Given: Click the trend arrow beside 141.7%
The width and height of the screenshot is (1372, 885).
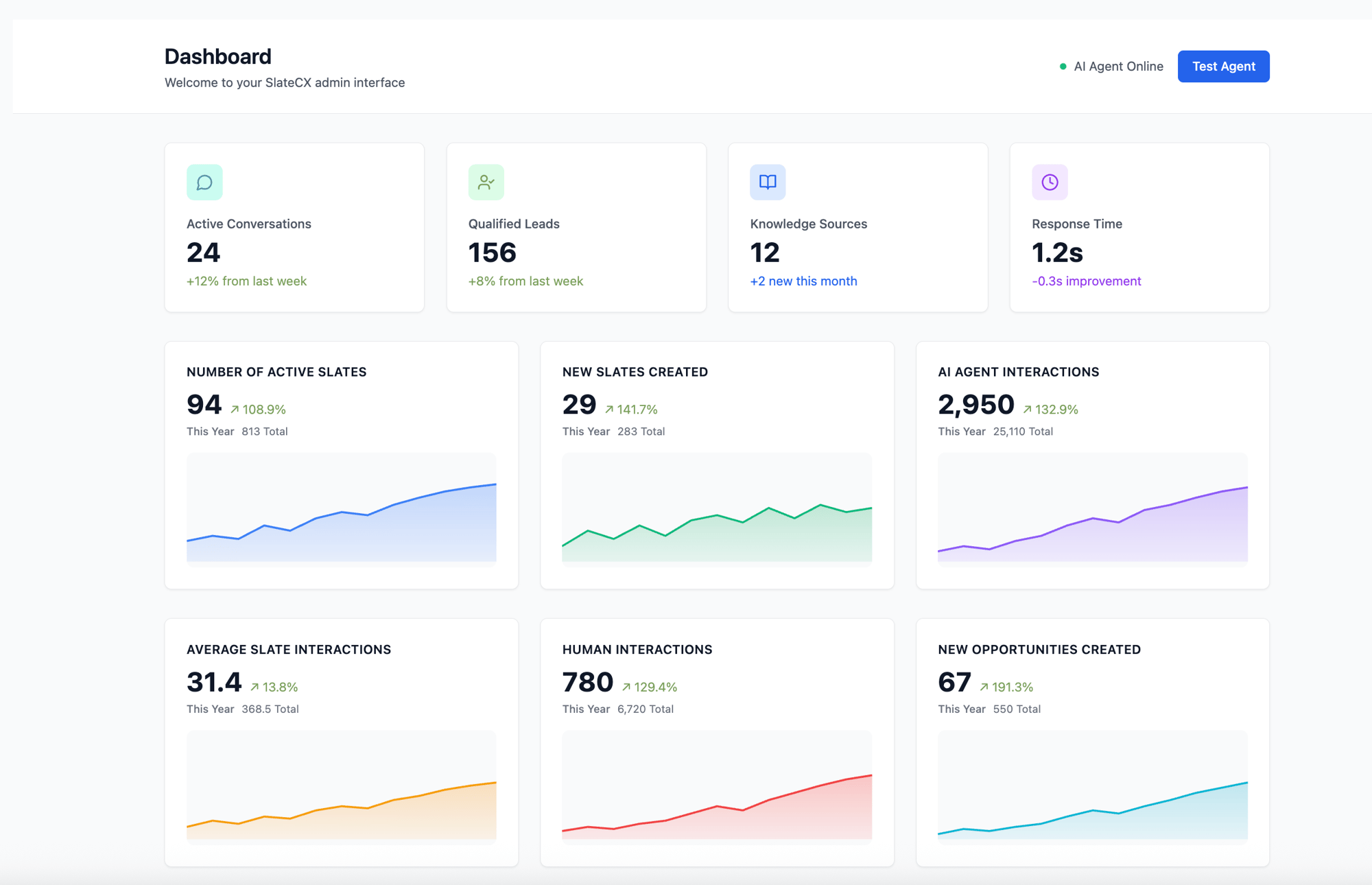Looking at the screenshot, I should point(609,410).
